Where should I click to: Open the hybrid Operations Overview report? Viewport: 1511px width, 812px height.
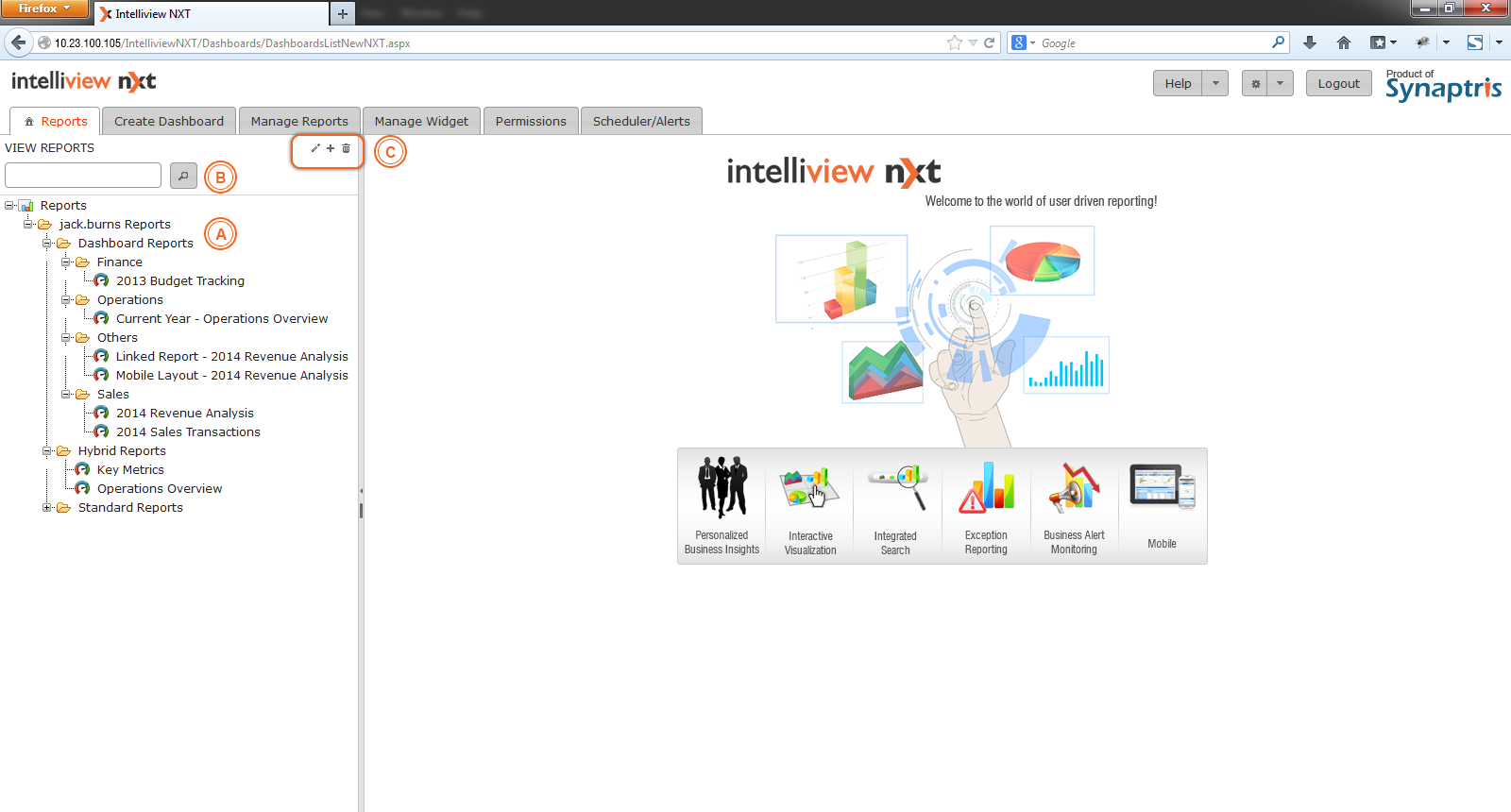click(x=160, y=488)
